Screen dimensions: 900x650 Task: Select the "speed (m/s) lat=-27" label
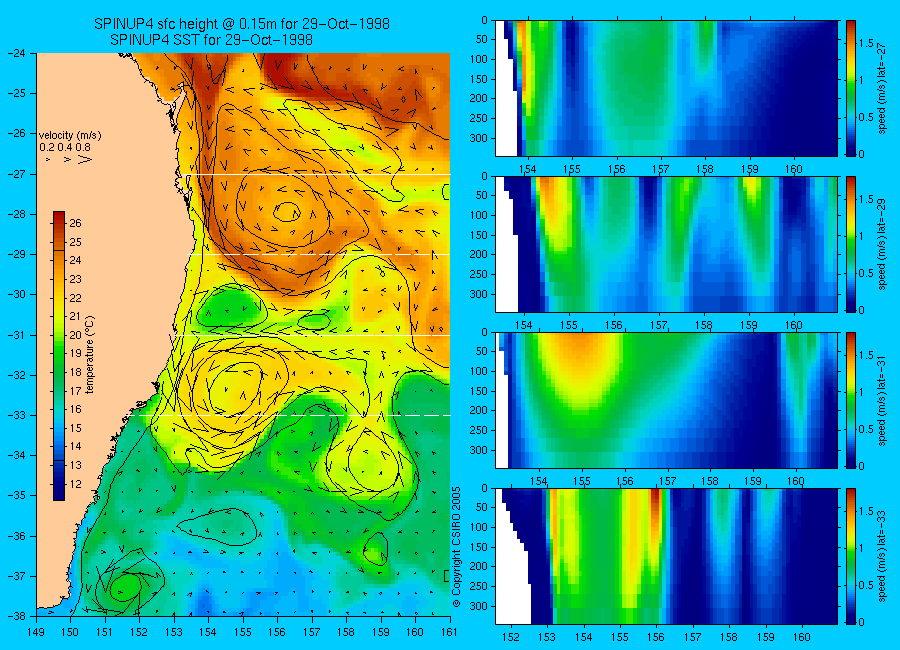pyautogui.click(x=883, y=88)
